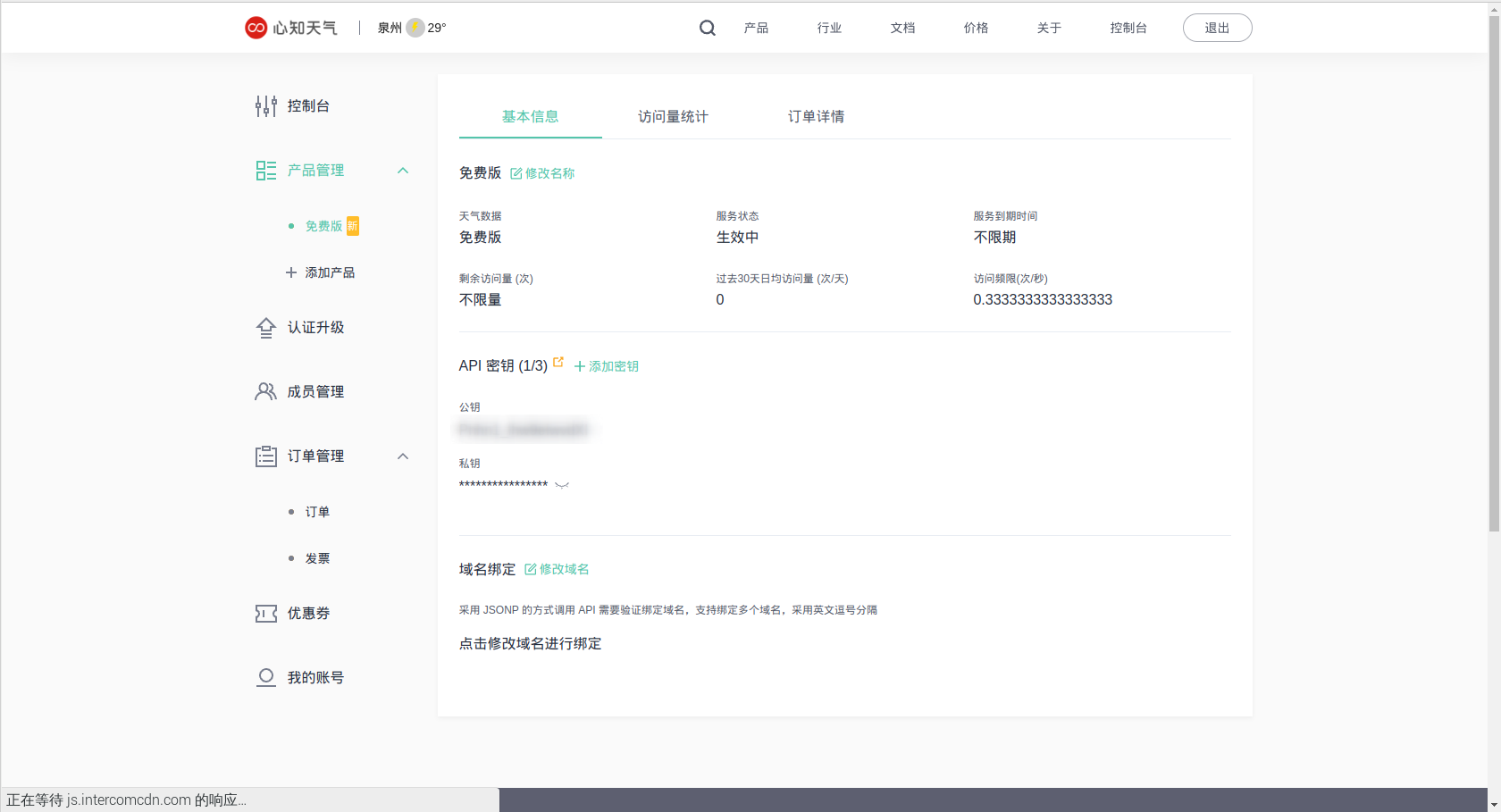Select the 控制台 sliders icon in sidebar

tap(265, 105)
